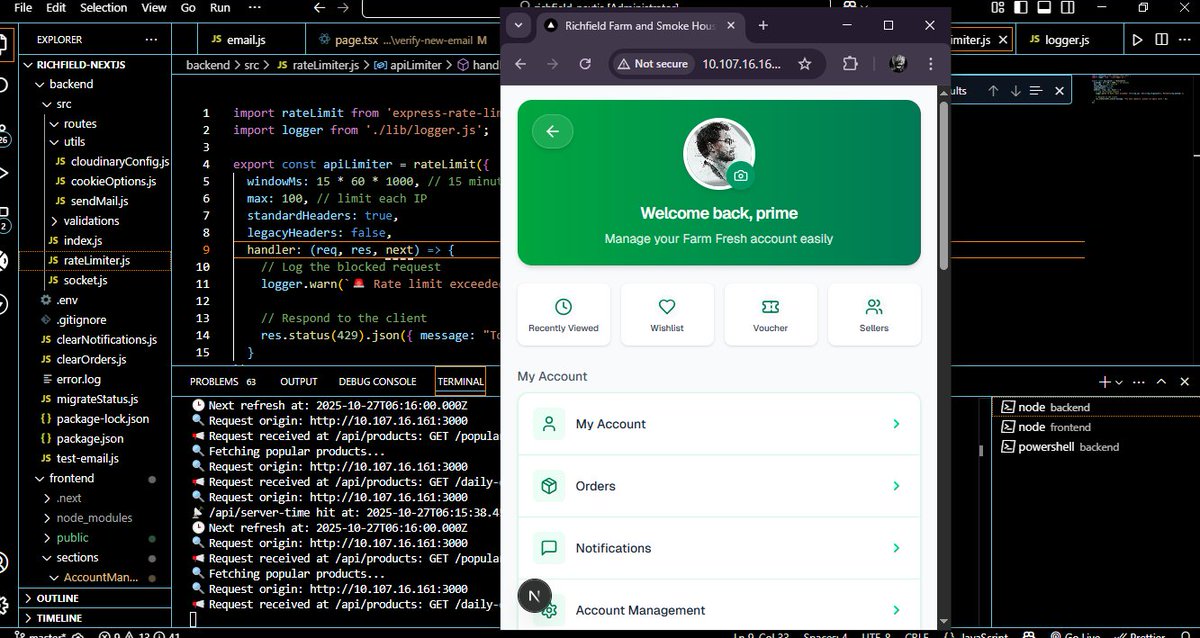
Task: Open the Chrome three-dot menu
Action: (931, 64)
